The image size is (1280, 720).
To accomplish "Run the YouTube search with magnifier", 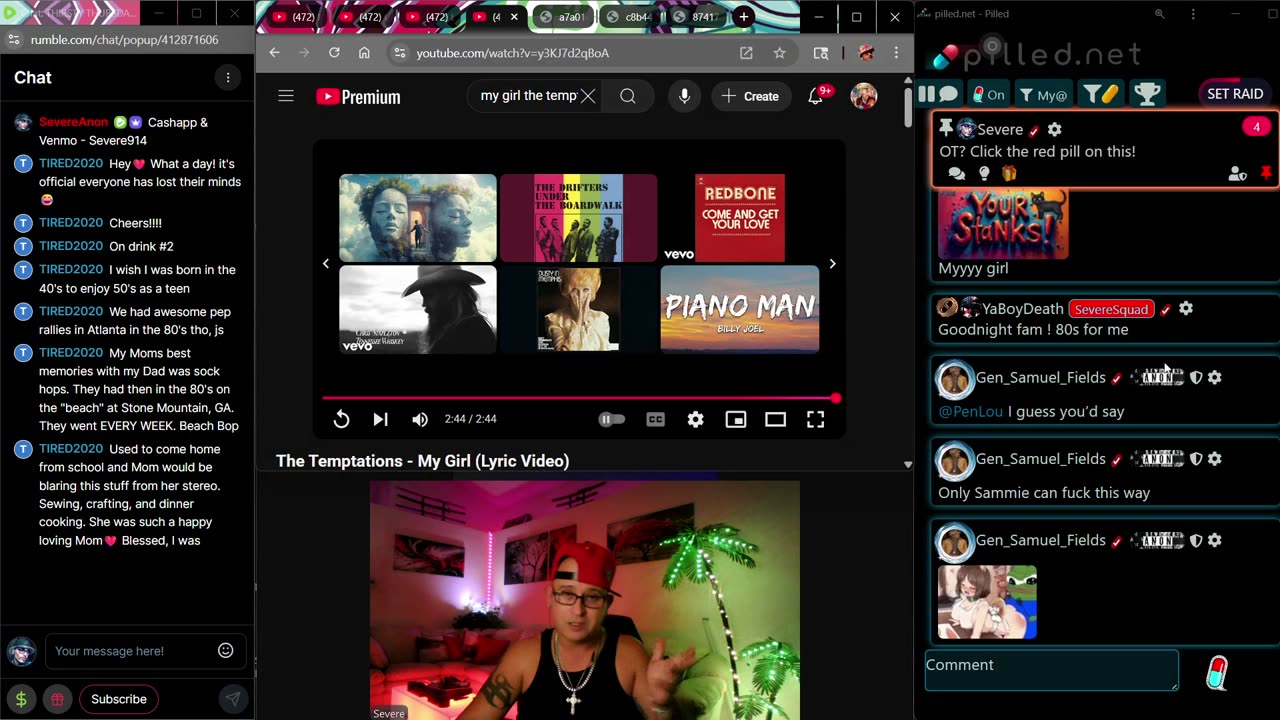I will (x=627, y=96).
